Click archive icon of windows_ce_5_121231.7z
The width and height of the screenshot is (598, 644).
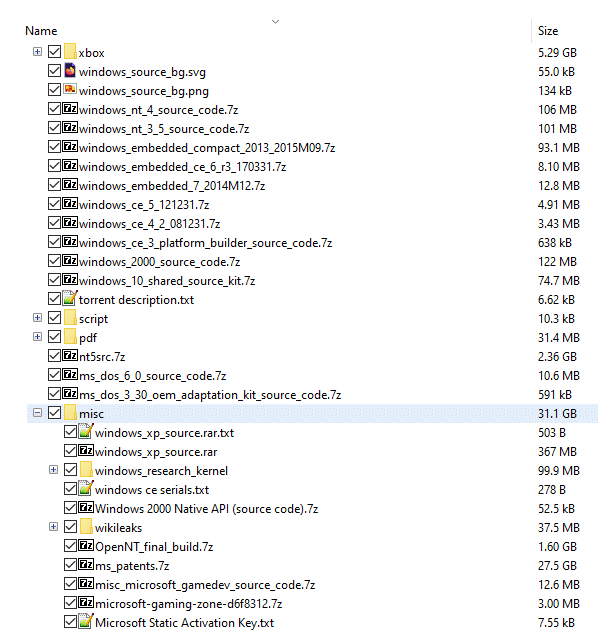point(70,204)
